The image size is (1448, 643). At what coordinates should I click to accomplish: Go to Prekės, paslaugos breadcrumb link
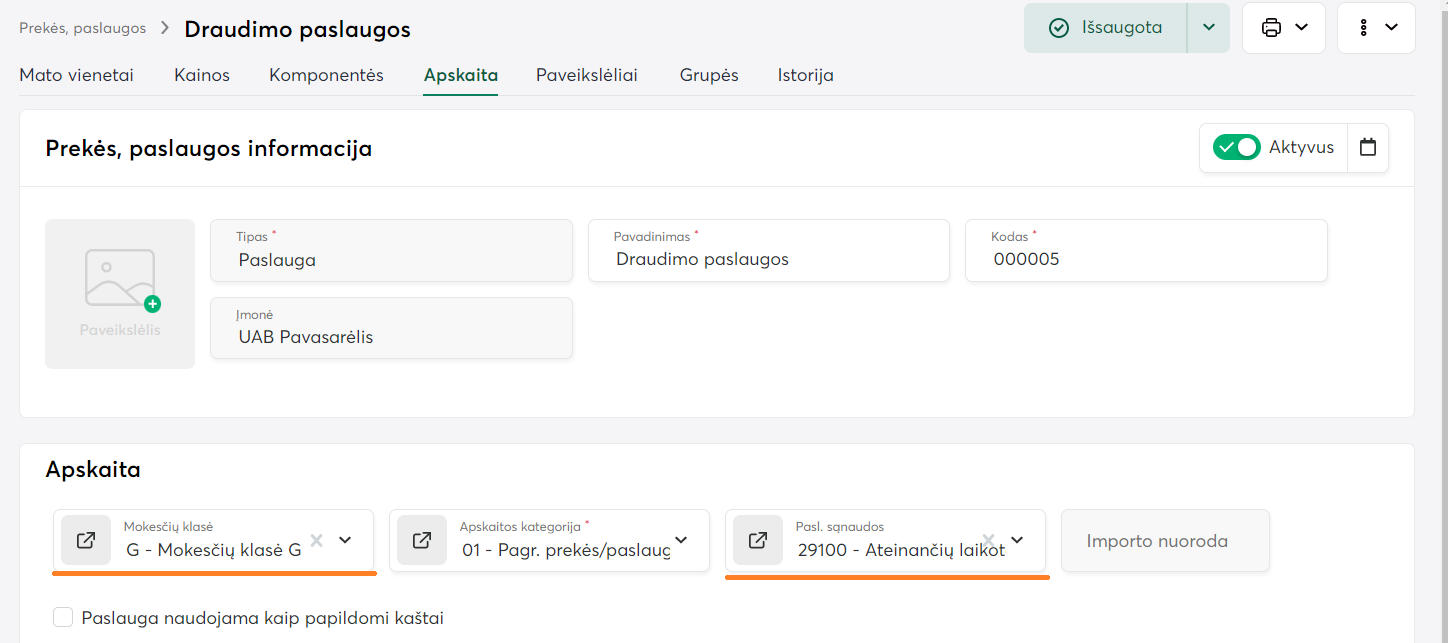[x=83, y=28]
